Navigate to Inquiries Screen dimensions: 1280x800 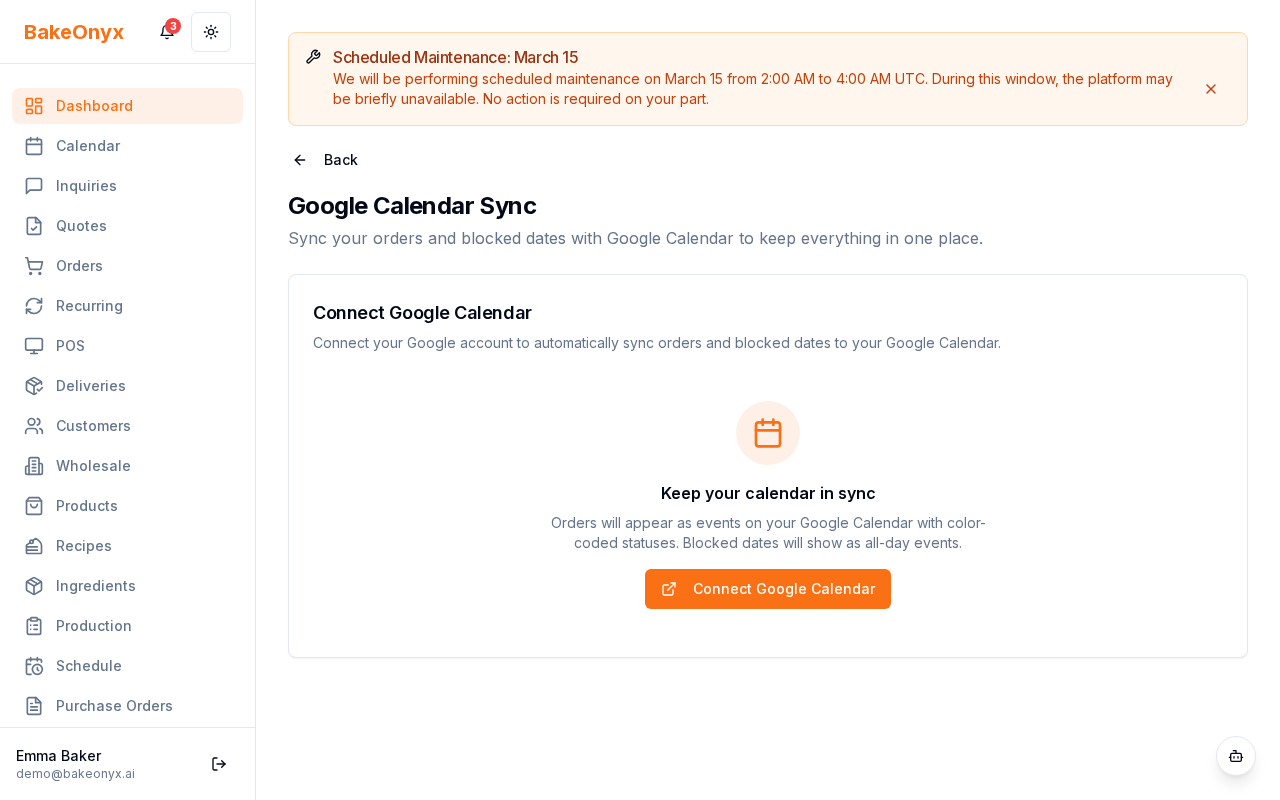point(86,186)
